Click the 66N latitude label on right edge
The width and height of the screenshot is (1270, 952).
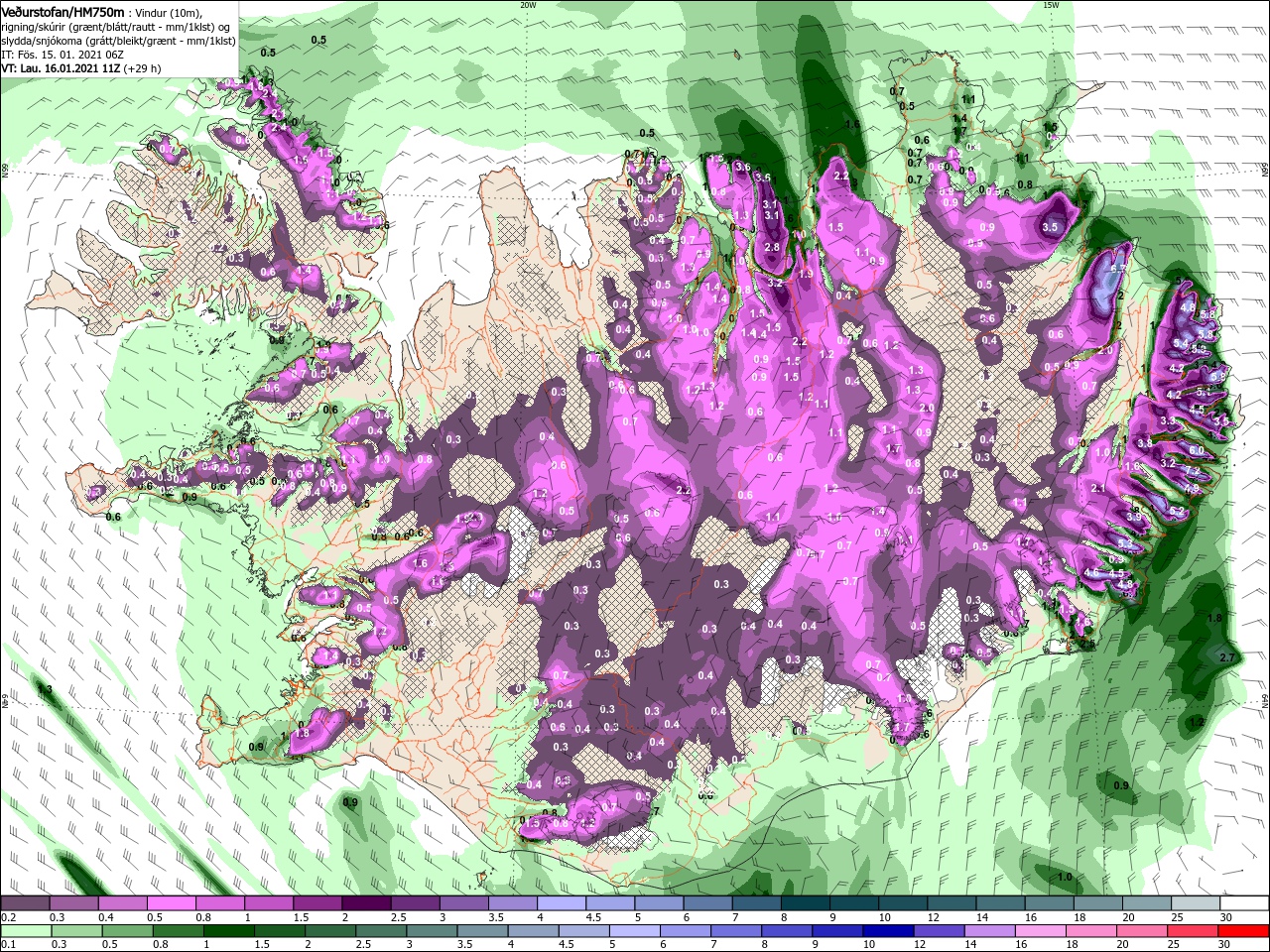1264,169
